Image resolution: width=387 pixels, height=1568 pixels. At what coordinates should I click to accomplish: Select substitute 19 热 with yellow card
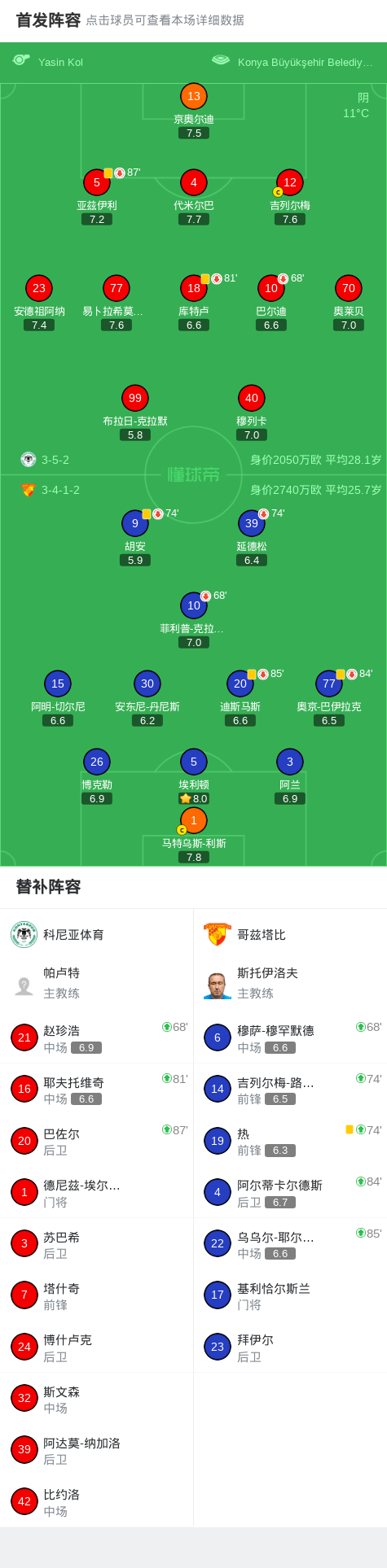(290, 1140)
